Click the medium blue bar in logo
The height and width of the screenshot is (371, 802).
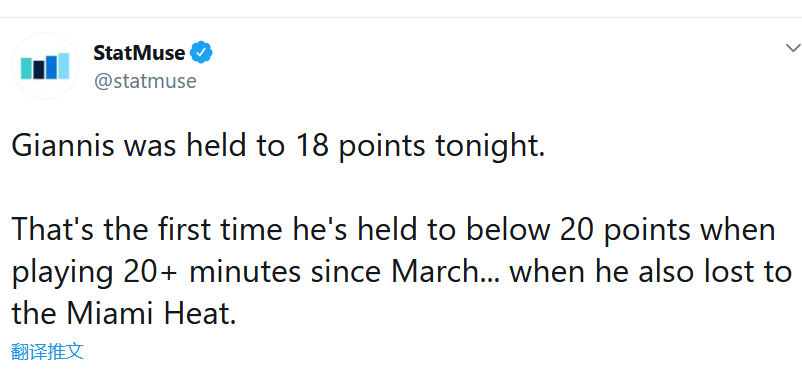pos(51,67)
